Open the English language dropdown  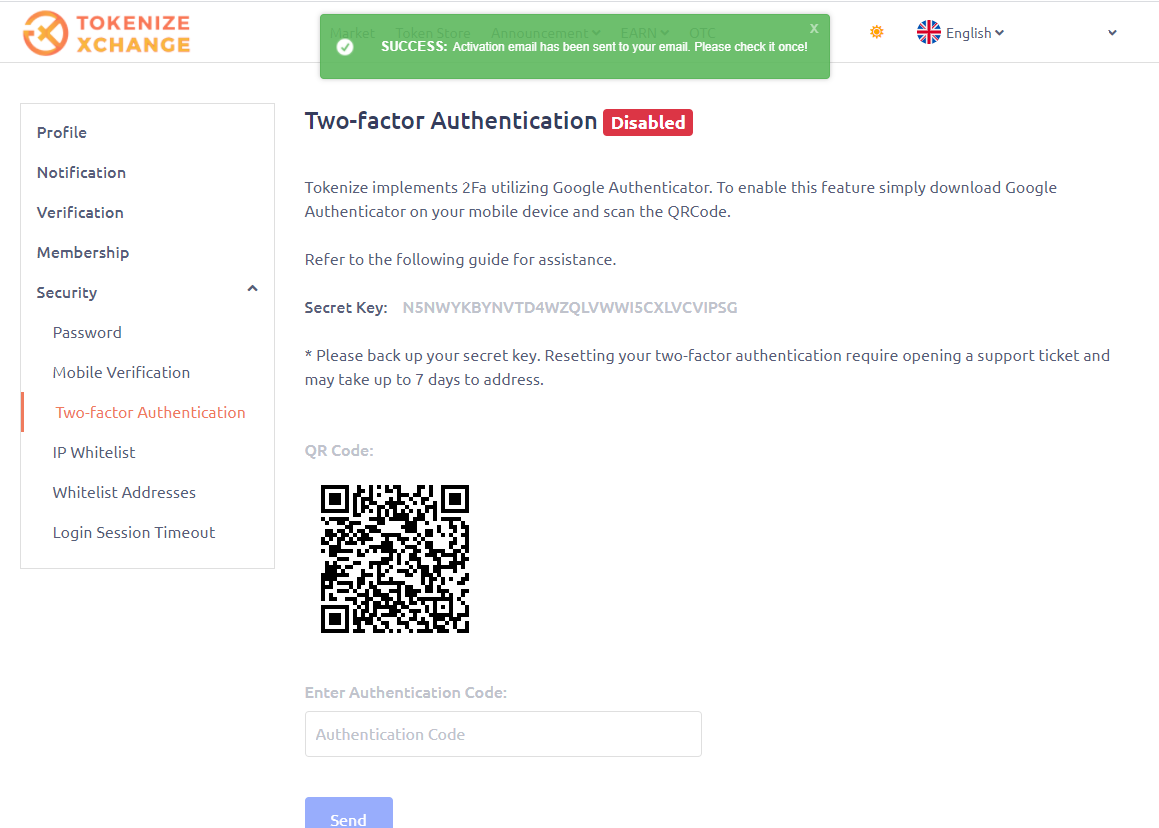(974, 33)
